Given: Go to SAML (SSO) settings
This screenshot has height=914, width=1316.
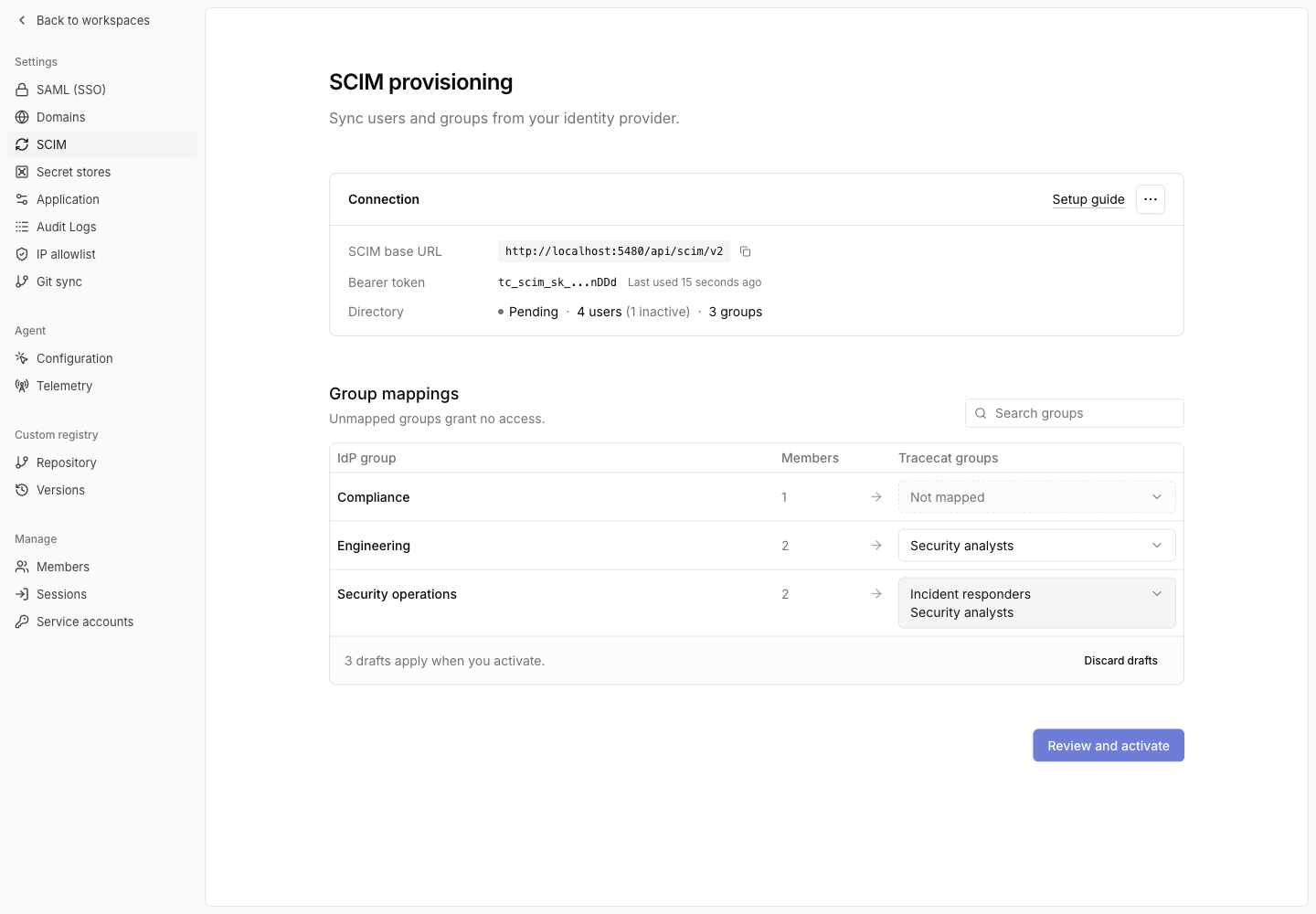Looking at the screenshot, I should pos(102,90).
